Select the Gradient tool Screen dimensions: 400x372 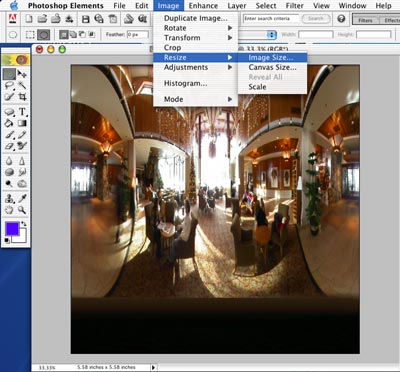click(x=22, y=123)
